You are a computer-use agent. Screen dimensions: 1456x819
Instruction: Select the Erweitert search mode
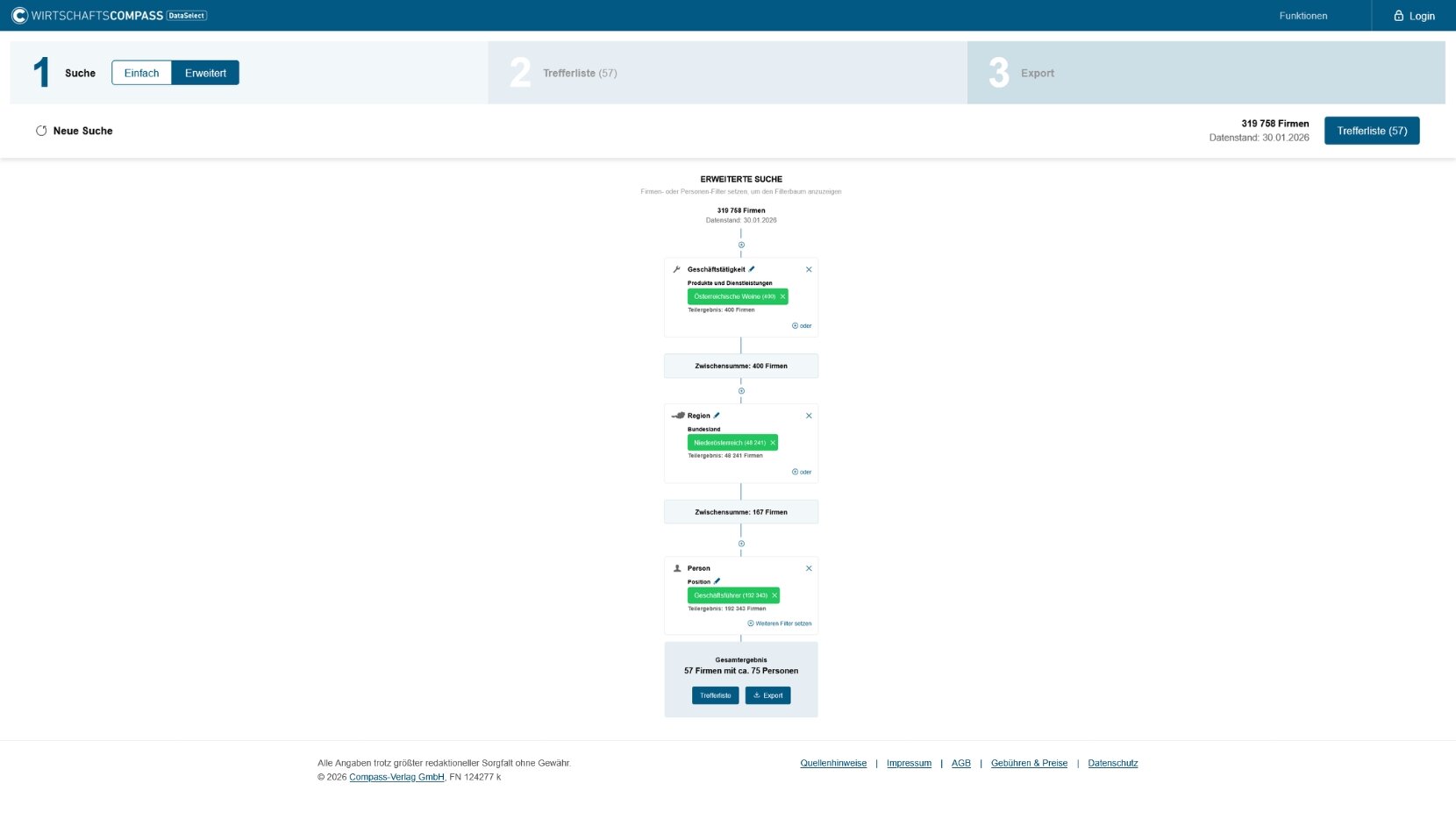[x=205, y=74]
